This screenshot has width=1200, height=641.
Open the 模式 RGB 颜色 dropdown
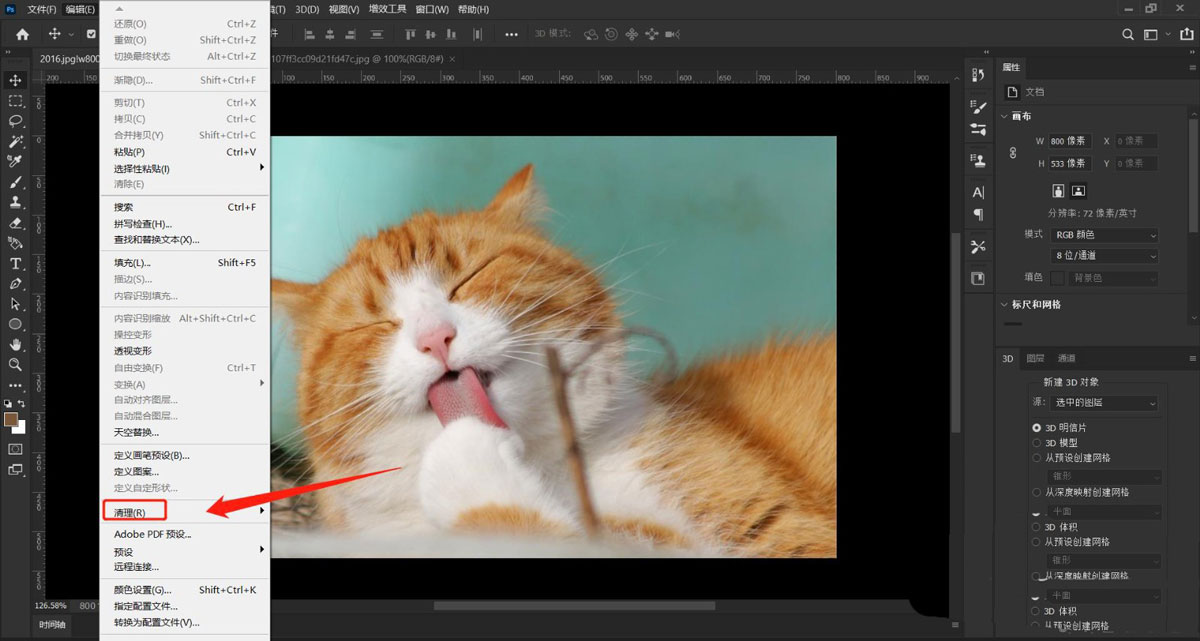(1104, 234)
